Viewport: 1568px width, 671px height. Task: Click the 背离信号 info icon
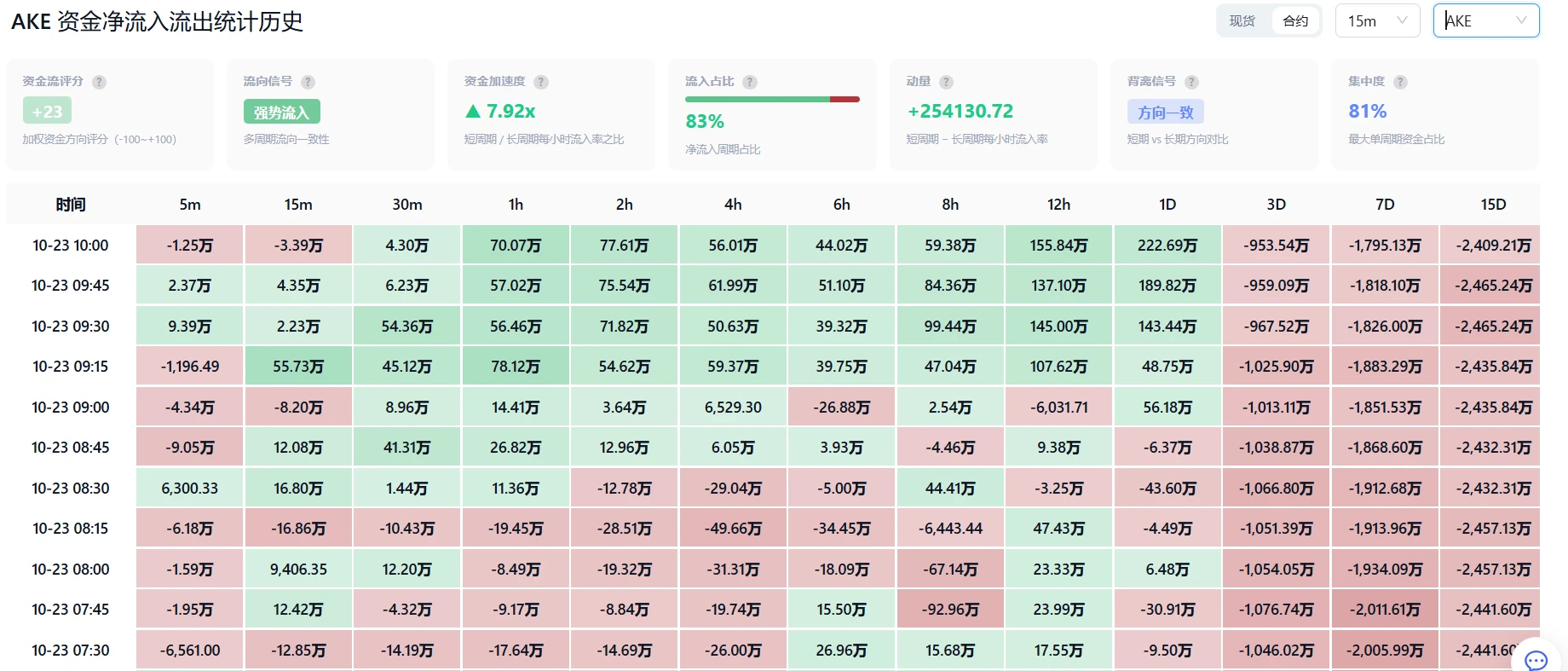[1191, 82]
